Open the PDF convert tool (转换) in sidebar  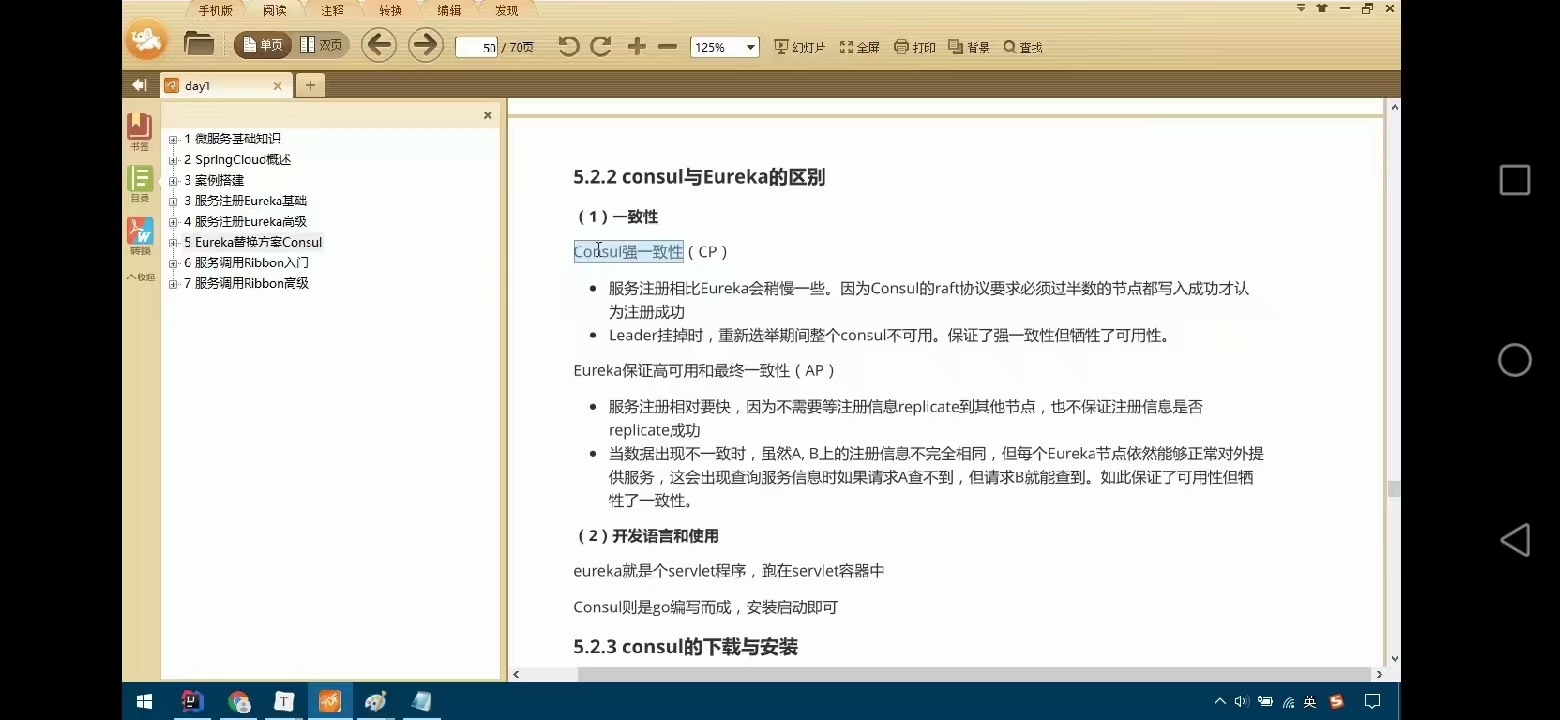140,237
